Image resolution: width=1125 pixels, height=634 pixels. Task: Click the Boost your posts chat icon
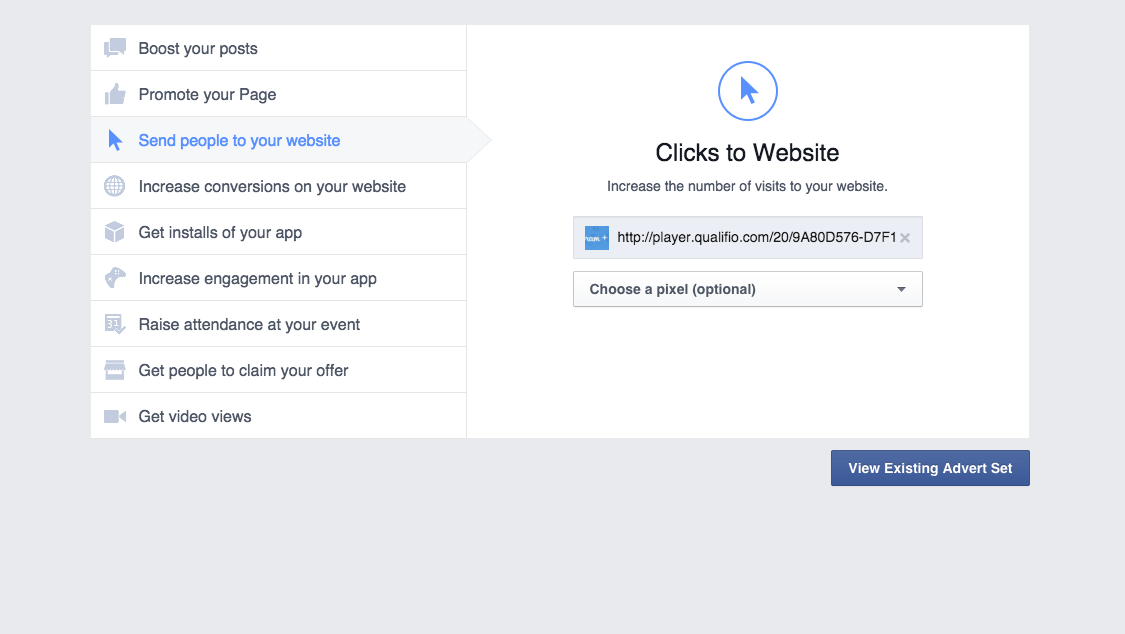(115, 48)
